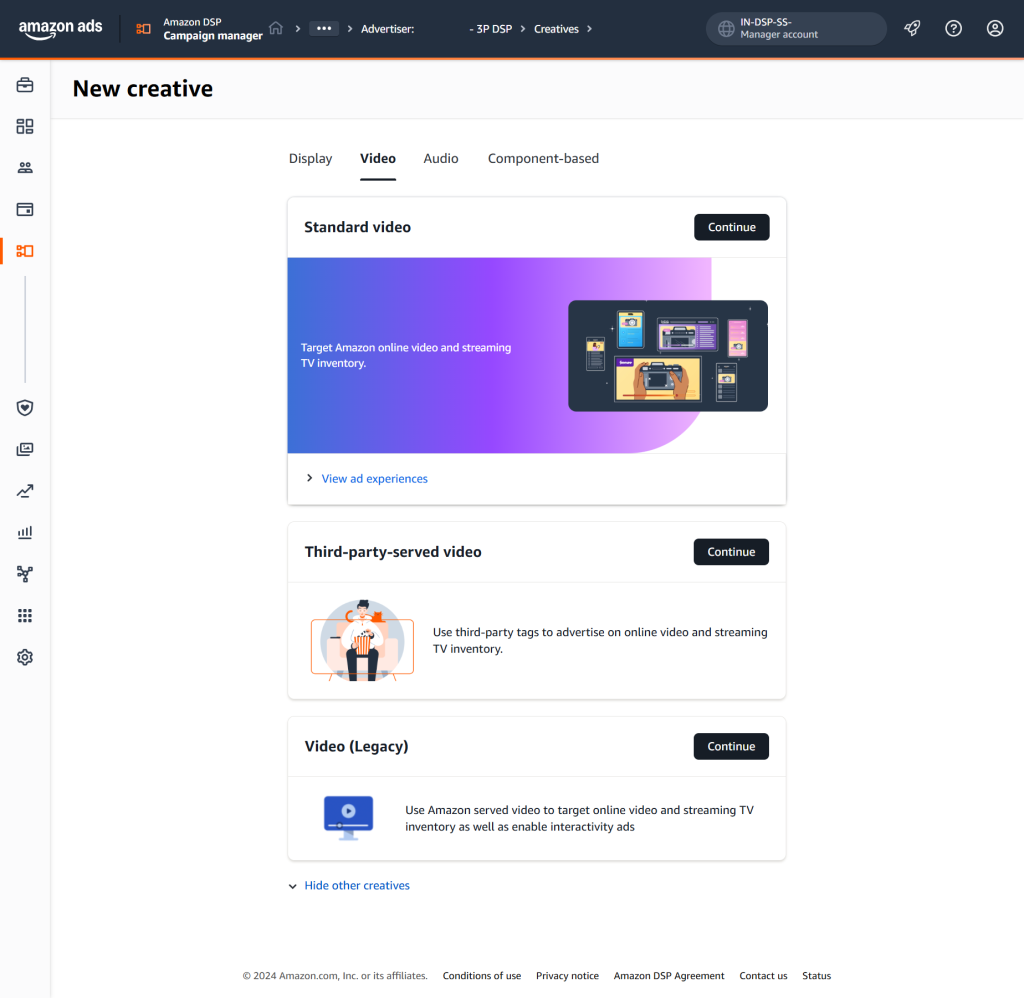Switch to the Audio tab
This screenshot has width=1024, height=998.
441,159
